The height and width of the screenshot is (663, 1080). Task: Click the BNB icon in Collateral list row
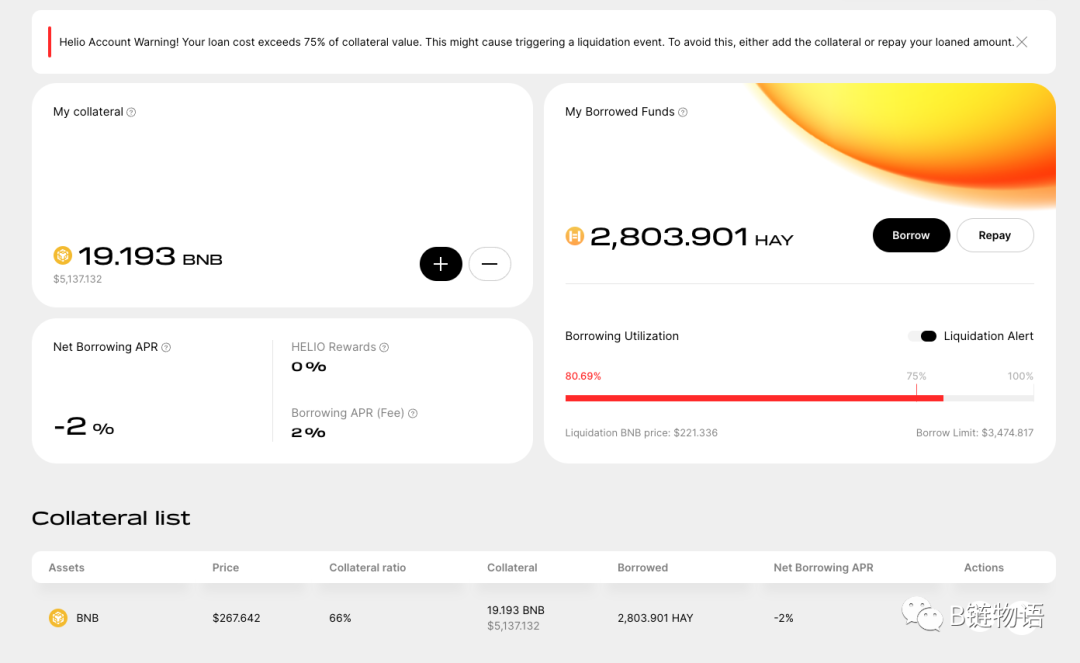[x=58, y=618]
